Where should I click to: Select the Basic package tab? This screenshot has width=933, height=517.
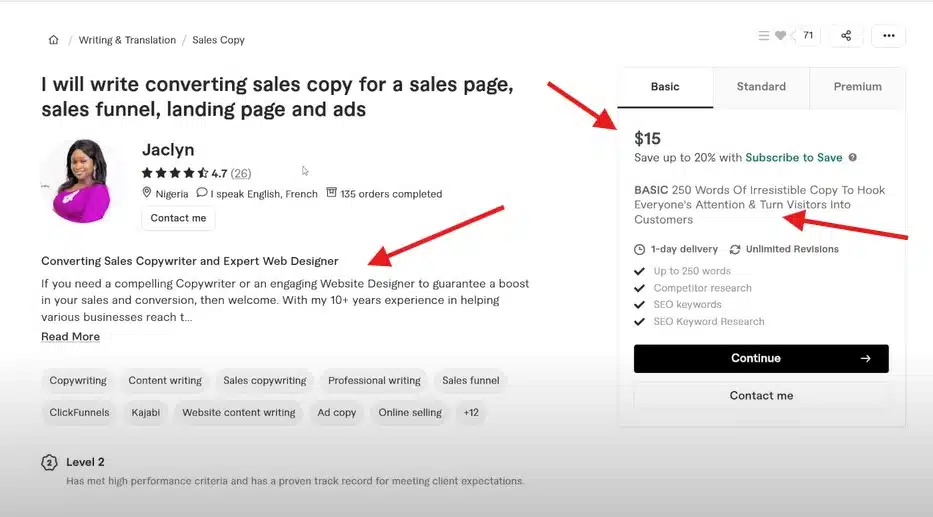(665, 87)
